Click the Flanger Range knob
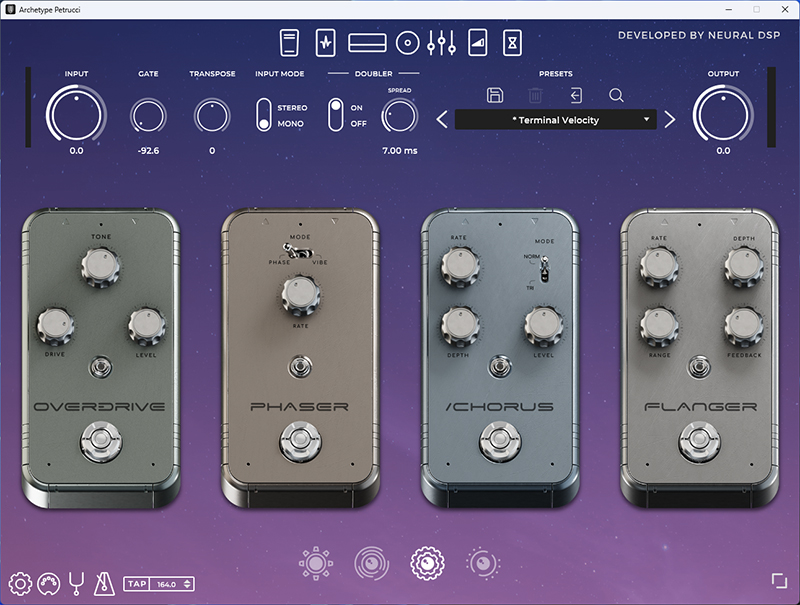This screenshot has height=605, width=800. coord(659,326)
